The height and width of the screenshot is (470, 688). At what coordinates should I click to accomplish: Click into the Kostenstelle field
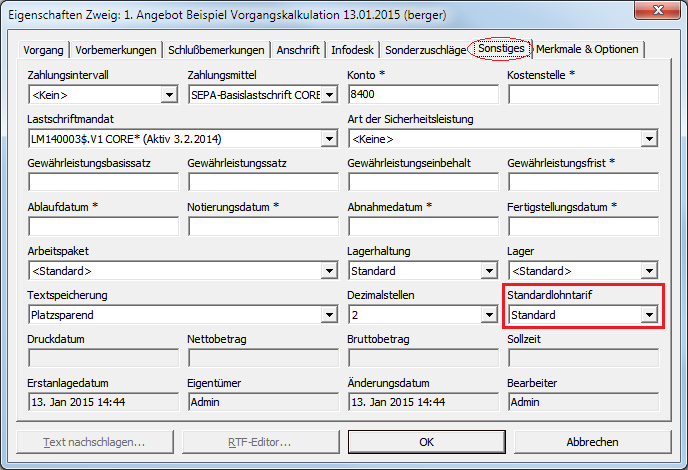(582, 95)
